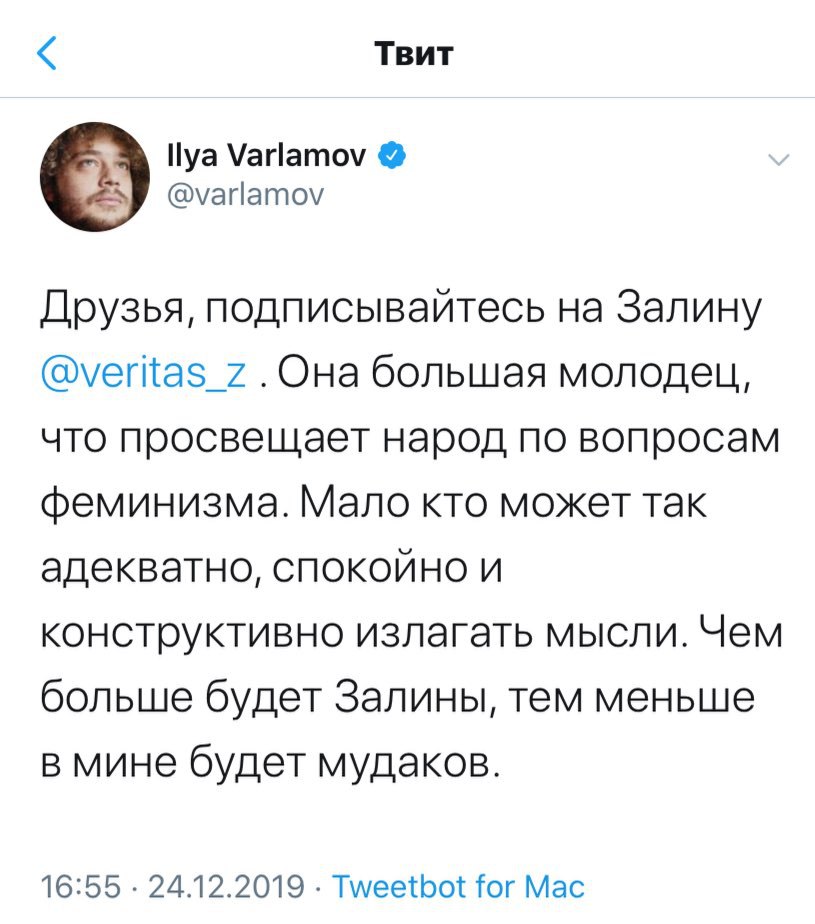Tap the back arrow in the header

coord(47,53)
